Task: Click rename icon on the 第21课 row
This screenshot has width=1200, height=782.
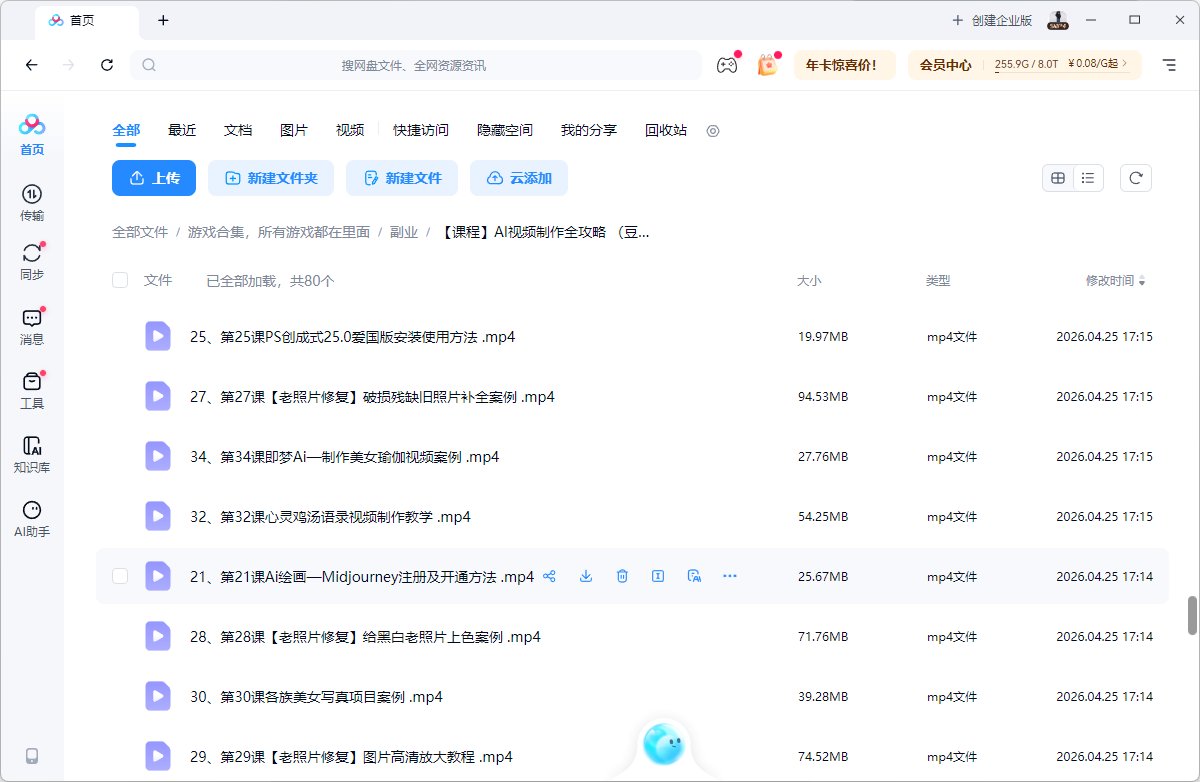Action: pos(658,576)
